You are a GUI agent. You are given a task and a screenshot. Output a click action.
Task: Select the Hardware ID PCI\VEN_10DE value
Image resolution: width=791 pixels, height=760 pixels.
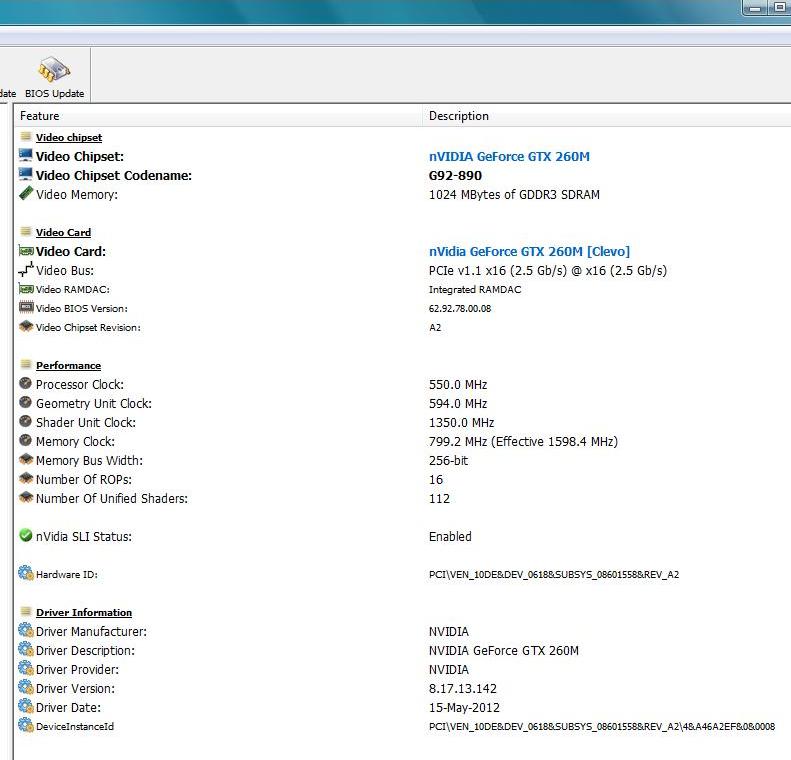554,575
